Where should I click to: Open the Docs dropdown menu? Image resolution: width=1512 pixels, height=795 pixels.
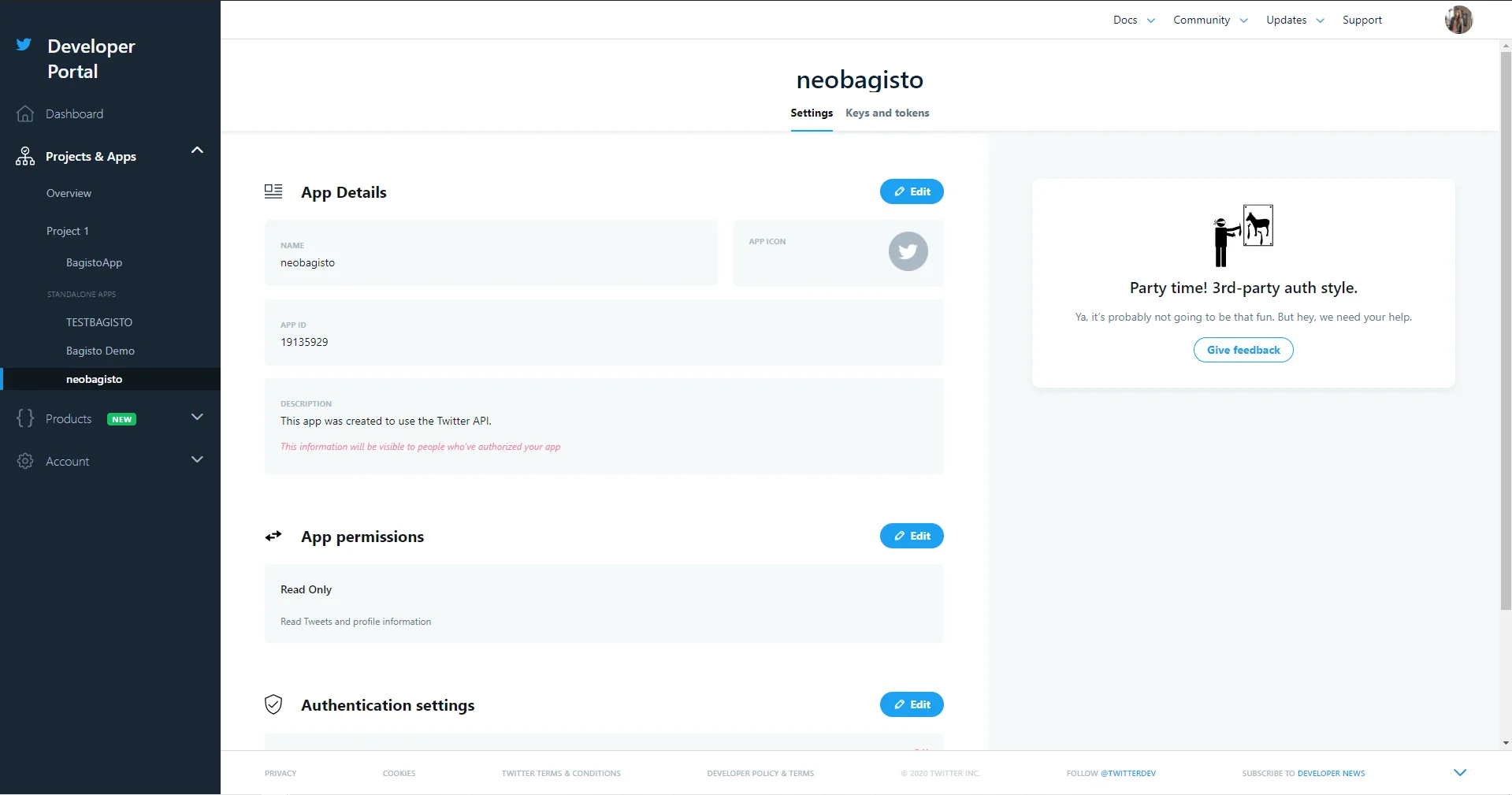click(1134, 20)
